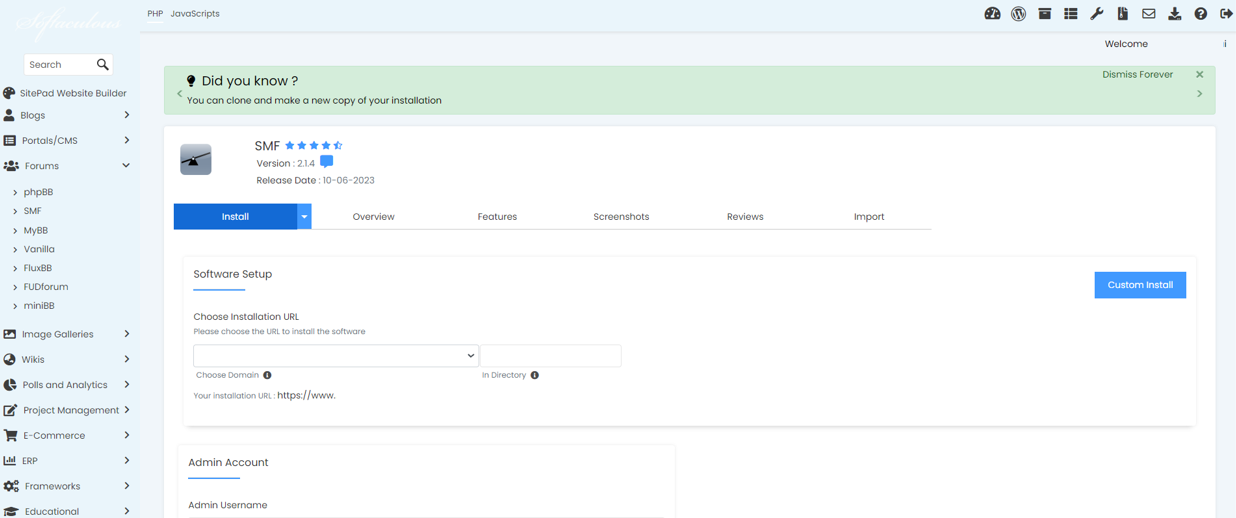Open the Choose Domain dropdown
Viewport: 1236px width, 518px height.
coord(335,356)
